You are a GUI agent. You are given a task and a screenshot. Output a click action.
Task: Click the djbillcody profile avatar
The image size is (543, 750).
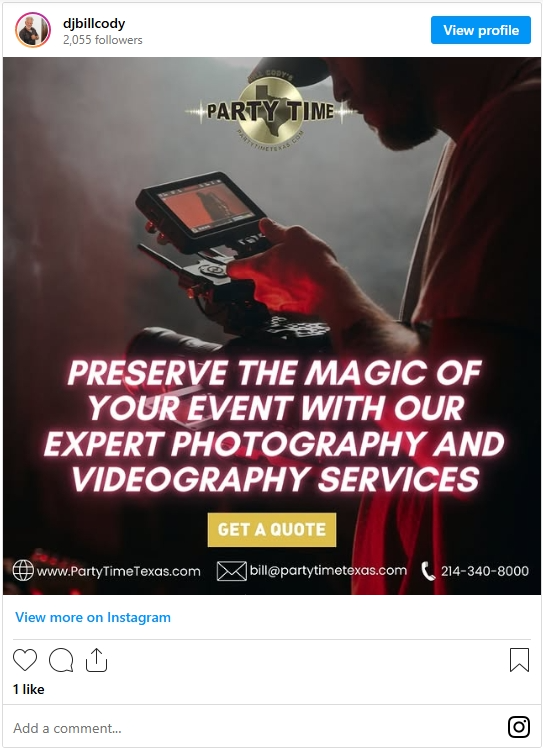33,30
